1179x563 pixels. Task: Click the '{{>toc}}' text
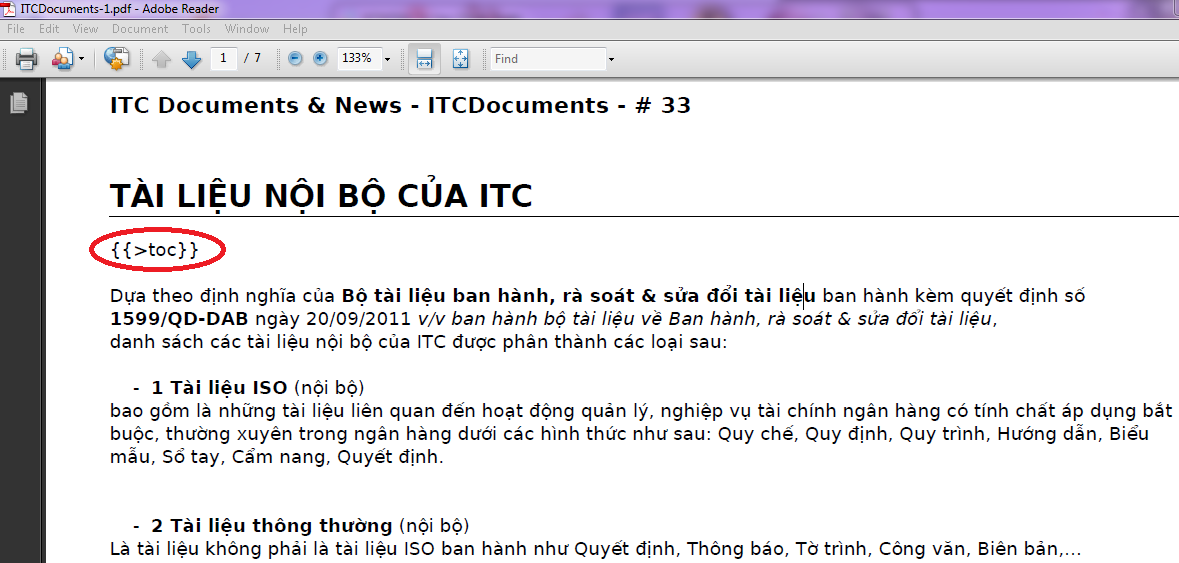pos(155,250)
